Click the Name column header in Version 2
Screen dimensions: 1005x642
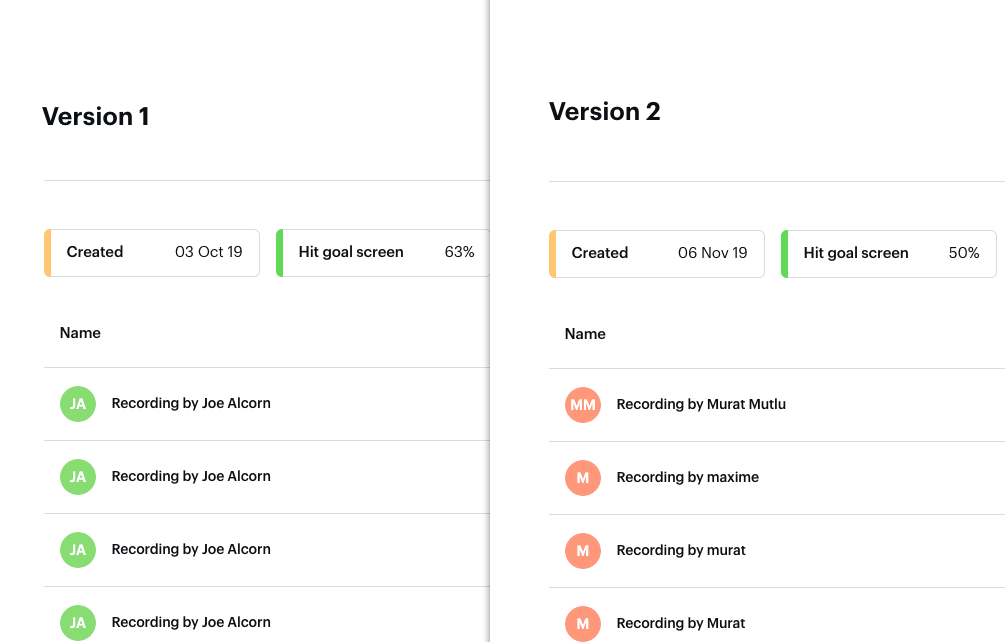(585, 334)
